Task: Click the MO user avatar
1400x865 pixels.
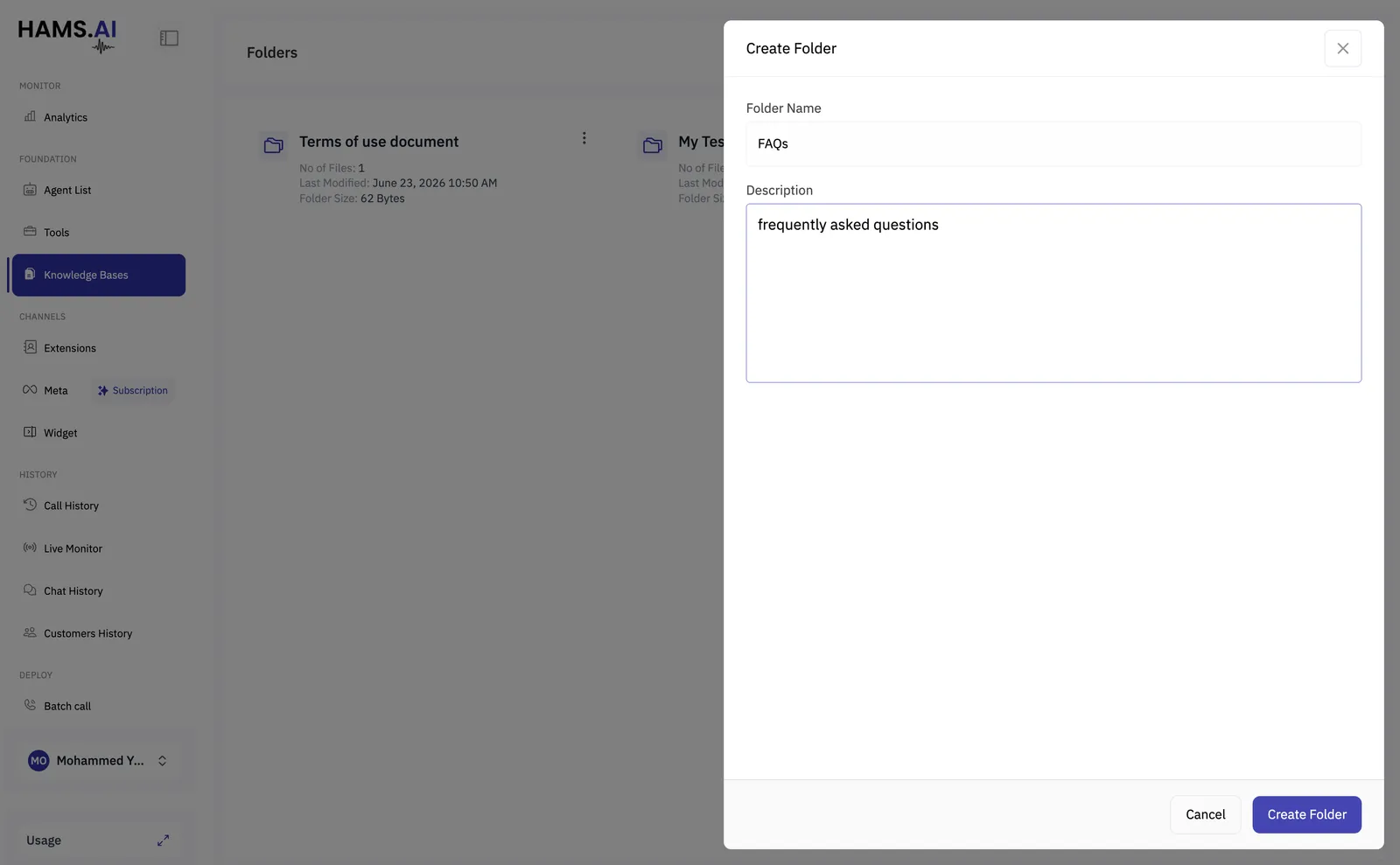Action: [38, 761]
